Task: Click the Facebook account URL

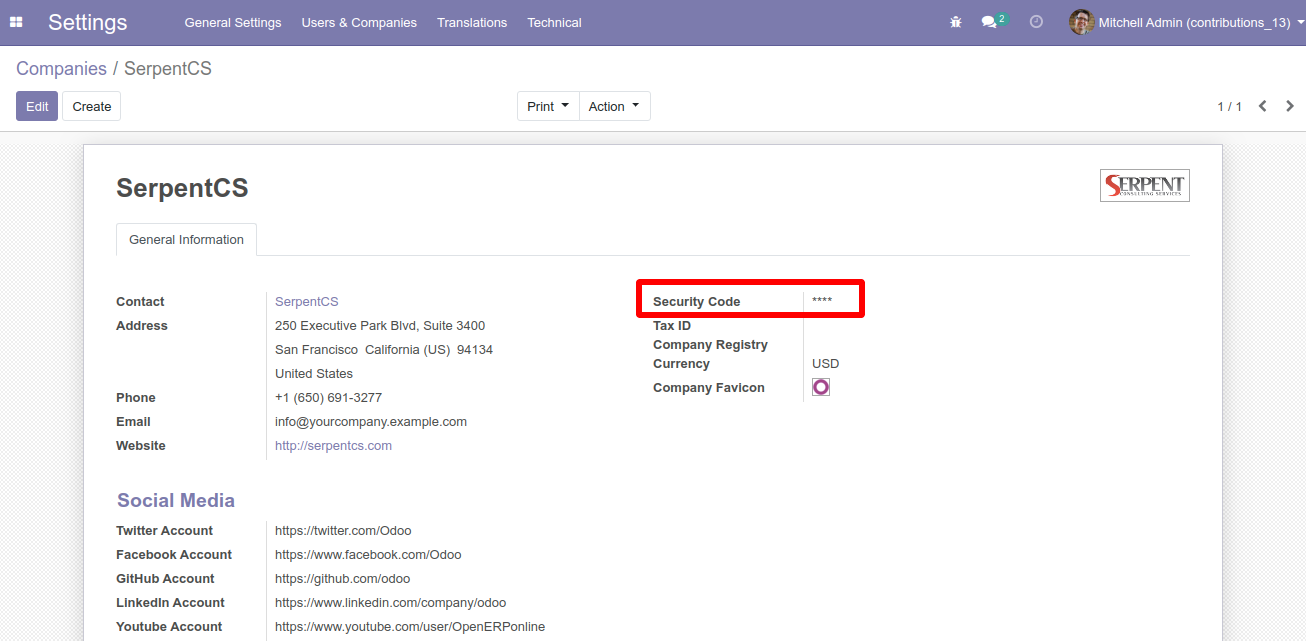Action: tap(368, 555)
